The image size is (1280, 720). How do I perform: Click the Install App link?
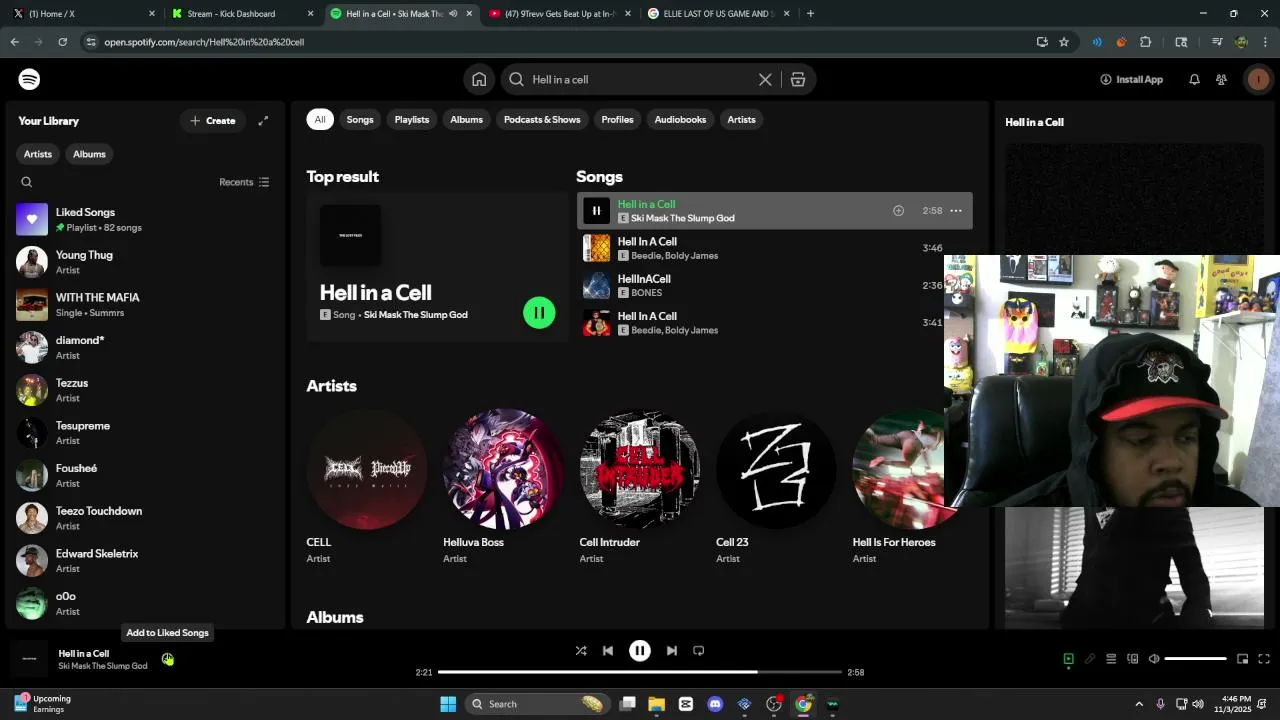[1131, 79]
